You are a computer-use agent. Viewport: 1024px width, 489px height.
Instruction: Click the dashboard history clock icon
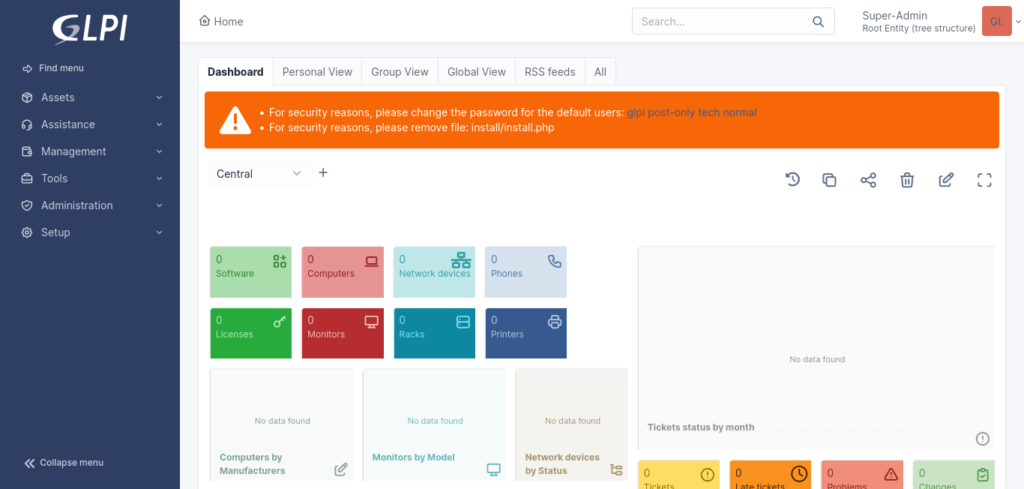[792, 180]
